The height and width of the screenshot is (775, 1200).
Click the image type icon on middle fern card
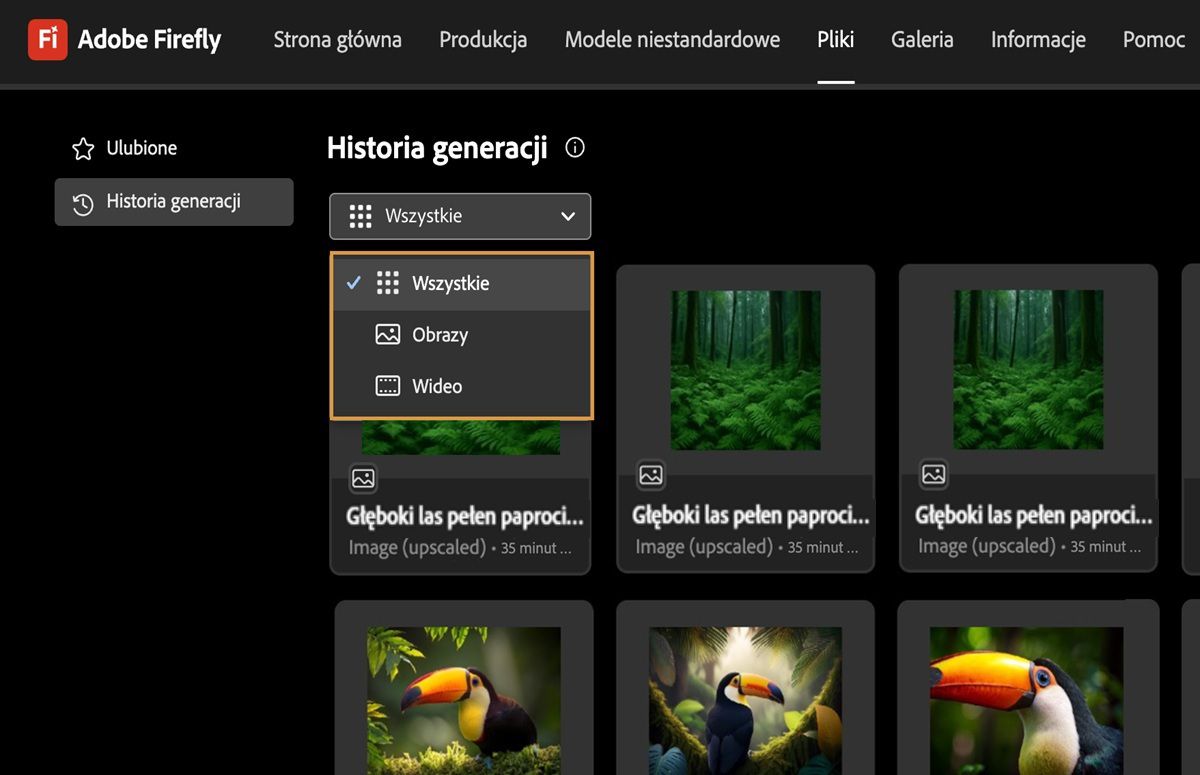coord(651,476)
